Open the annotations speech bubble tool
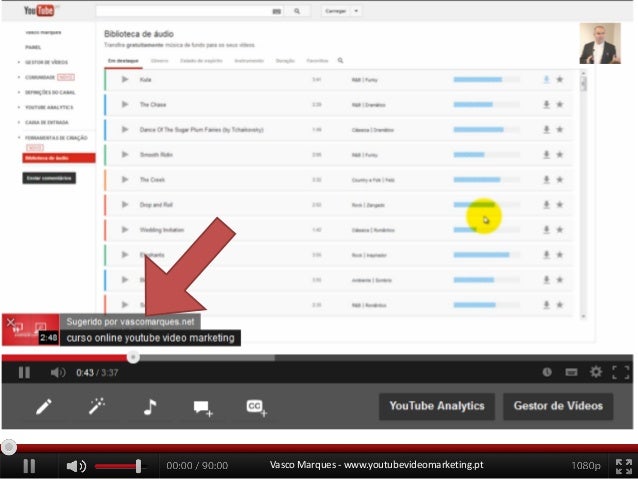 pos(203,408)
